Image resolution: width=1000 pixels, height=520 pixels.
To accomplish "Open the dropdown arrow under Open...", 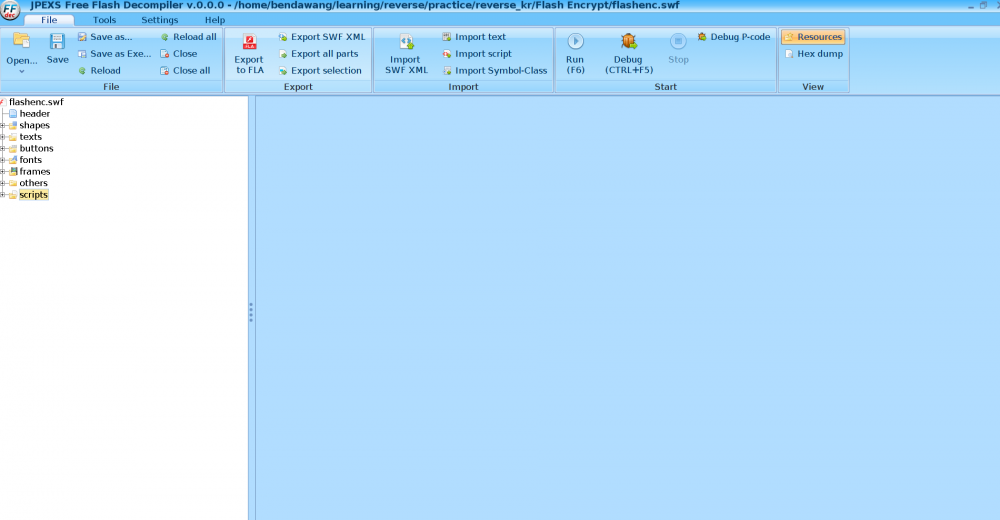I will 22,71.
